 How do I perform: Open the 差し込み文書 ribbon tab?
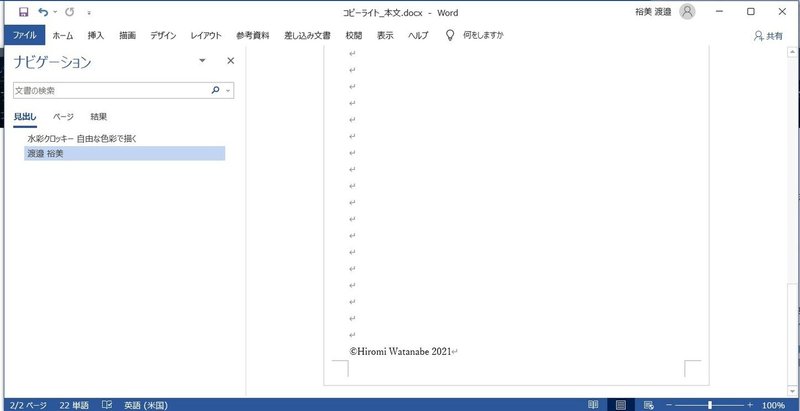click(307, 35)
